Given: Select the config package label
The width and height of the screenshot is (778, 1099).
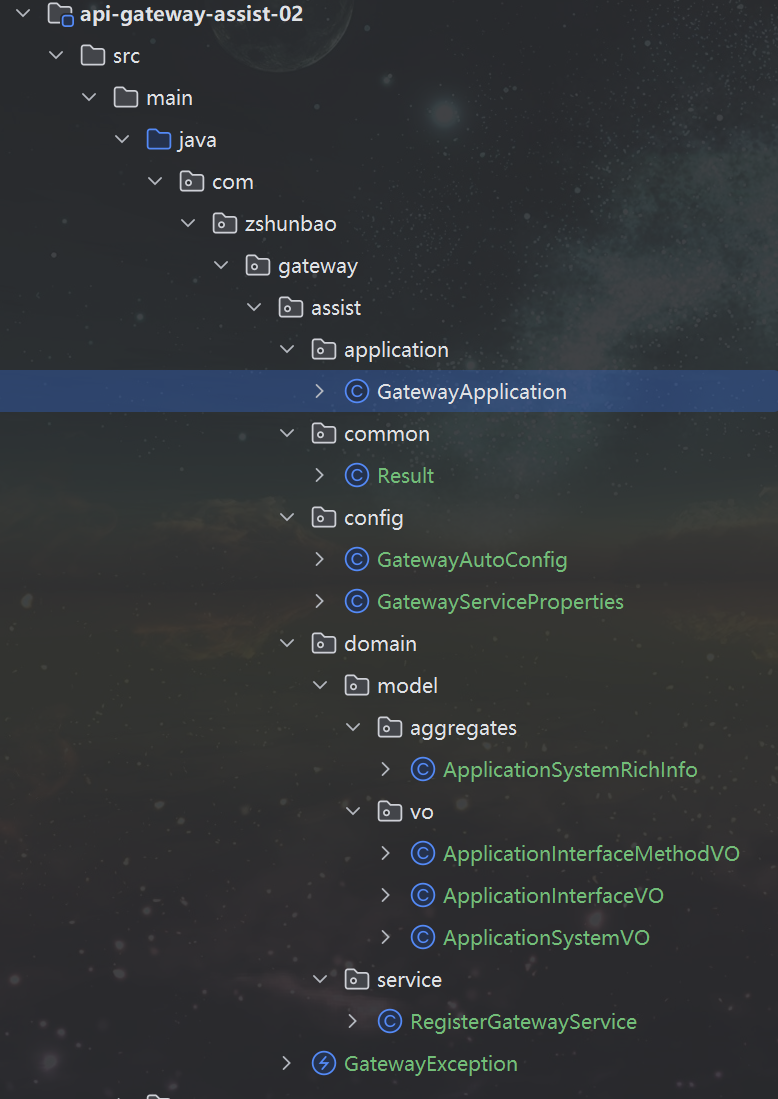Looking at the screenshot, I should tap(373, 518).
